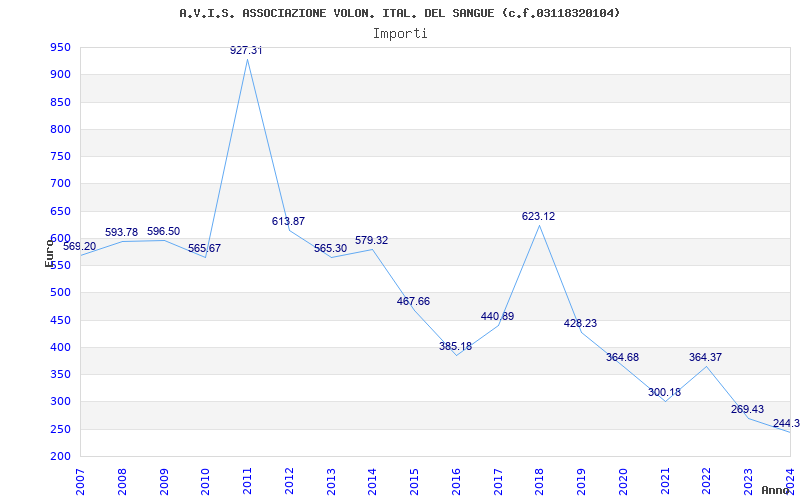This screenshot has height=500, width=800.
Task: Click the 269.43 data label
Action: (747, 409)
